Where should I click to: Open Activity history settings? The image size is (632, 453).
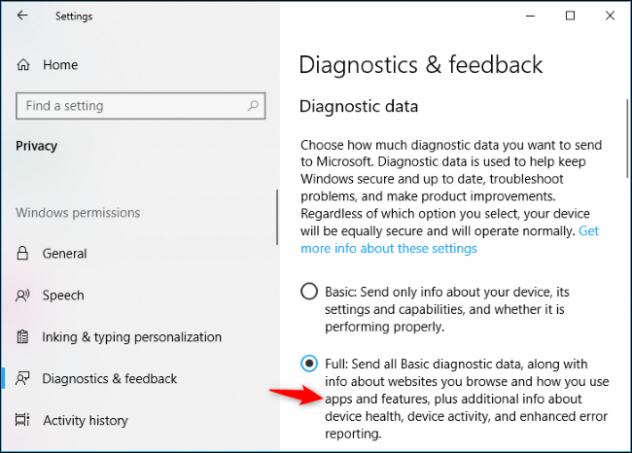(87, 421)
